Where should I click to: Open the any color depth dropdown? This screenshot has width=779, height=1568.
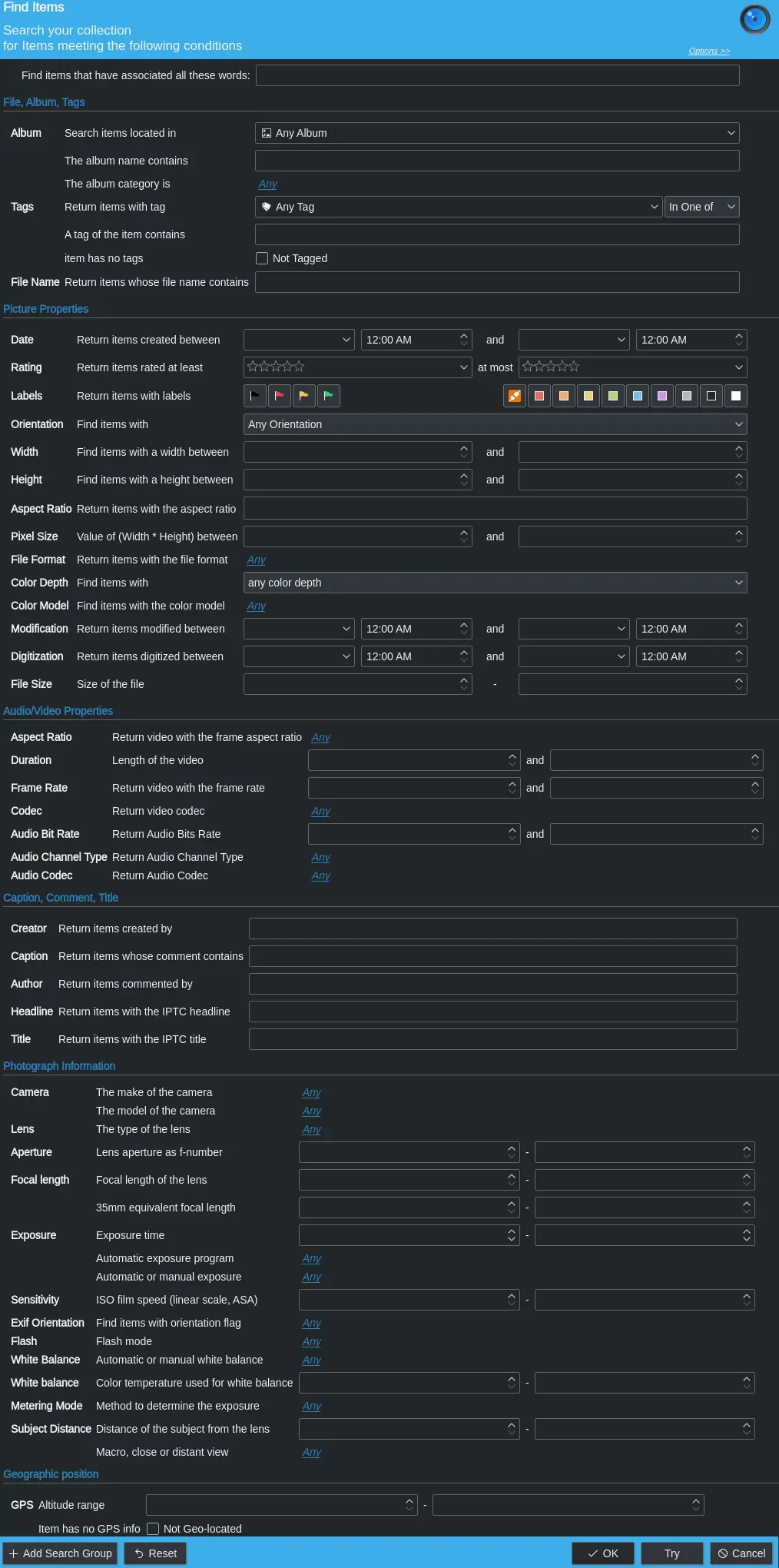[x=495, y=583]
